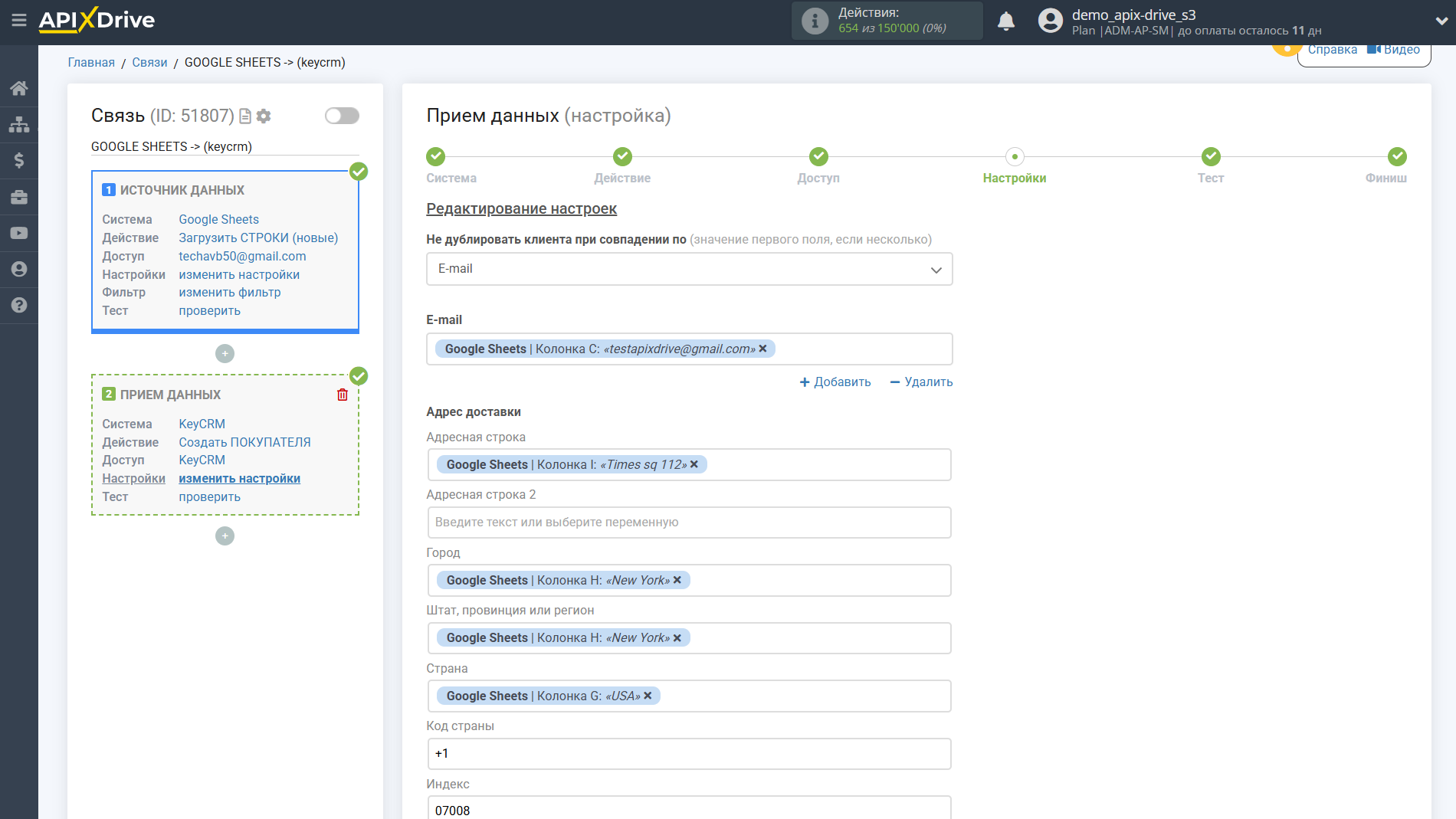Click the KeyCRM system link

(x=202, y=424)
